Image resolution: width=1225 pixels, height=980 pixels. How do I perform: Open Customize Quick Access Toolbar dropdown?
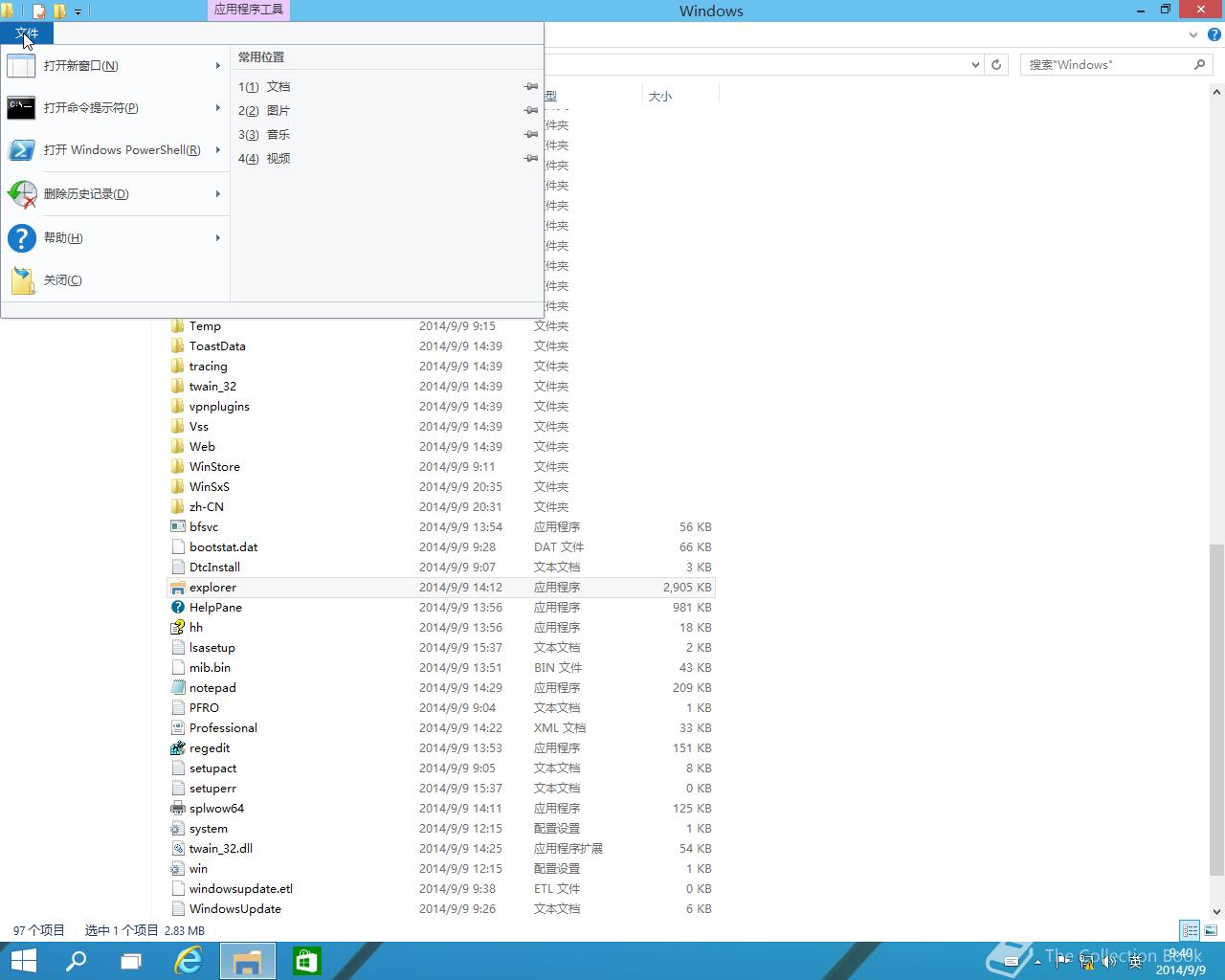[x=78, y=12]
